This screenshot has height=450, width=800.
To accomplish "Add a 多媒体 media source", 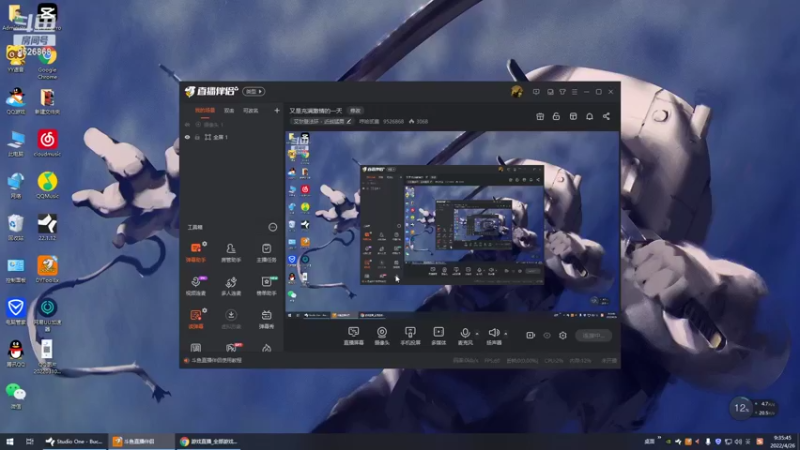I will pos(439,336).
